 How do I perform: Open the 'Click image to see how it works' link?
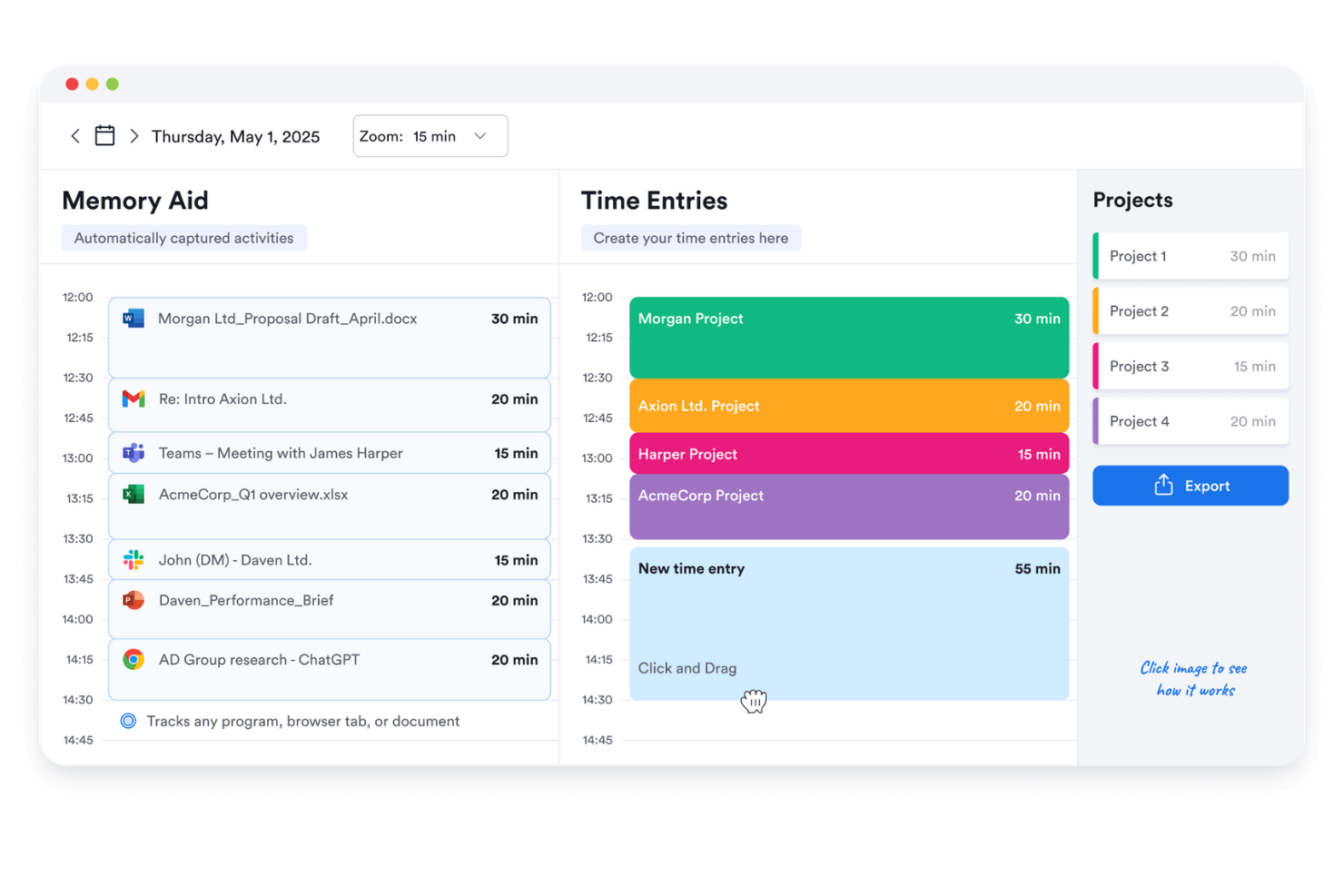(1192, 678)
